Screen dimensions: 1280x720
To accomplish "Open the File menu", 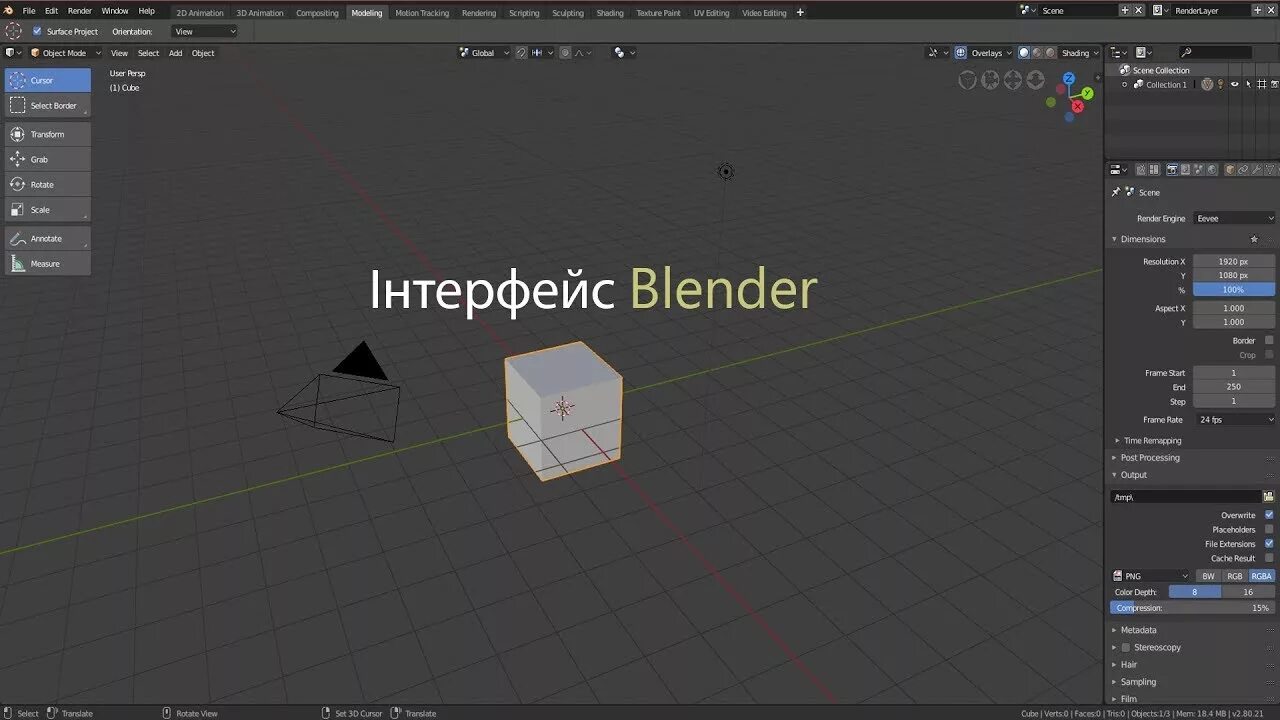I will 29,11.
